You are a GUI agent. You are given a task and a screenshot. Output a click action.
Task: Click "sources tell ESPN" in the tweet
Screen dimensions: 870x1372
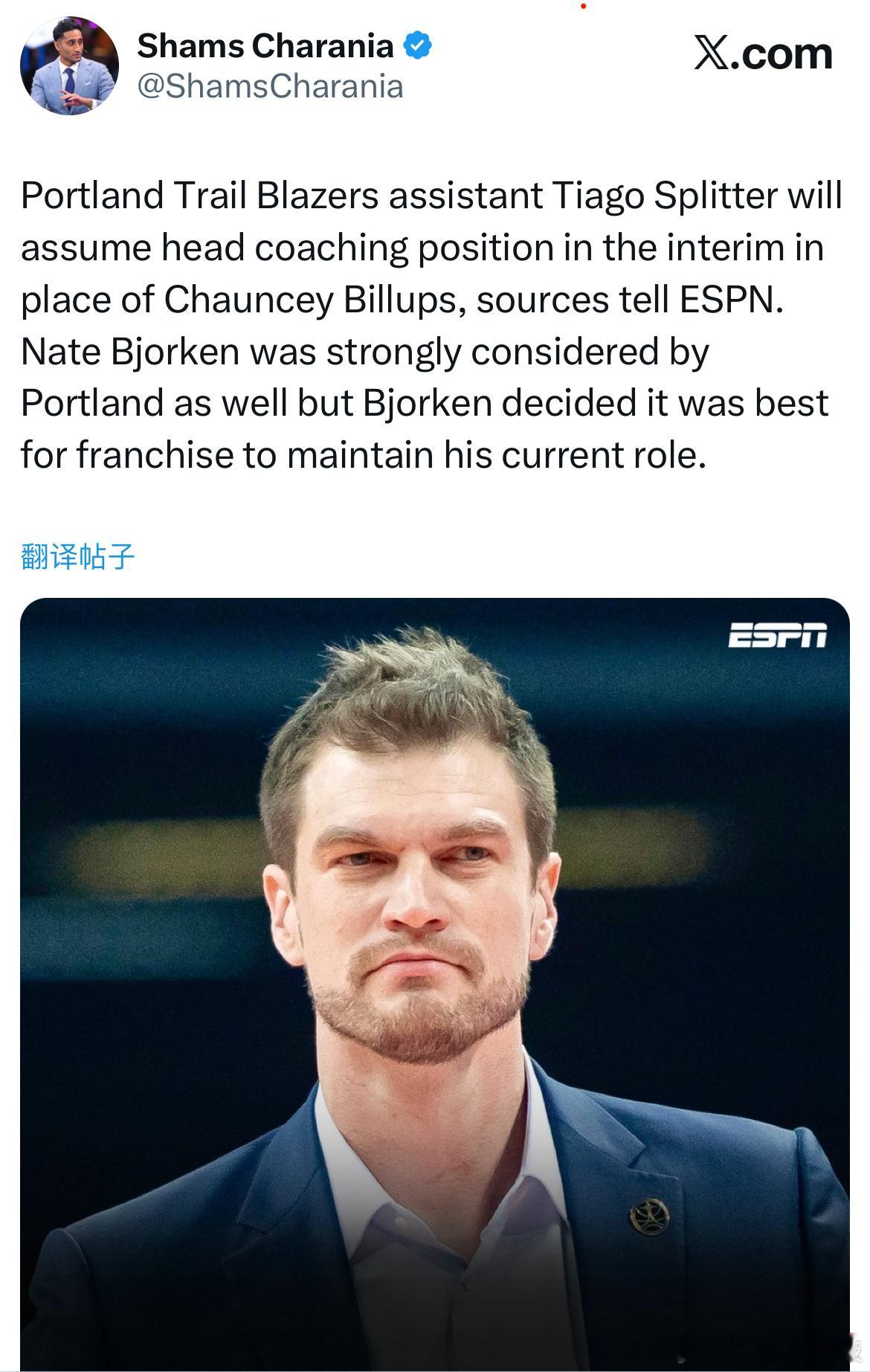(x=629, y=300)
